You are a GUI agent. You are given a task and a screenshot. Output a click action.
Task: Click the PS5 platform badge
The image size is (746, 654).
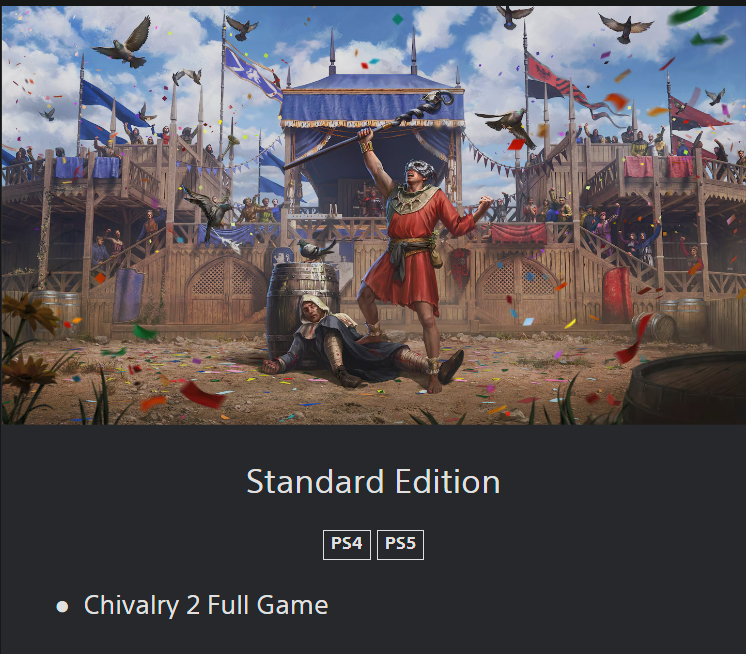tap(400, 544)
